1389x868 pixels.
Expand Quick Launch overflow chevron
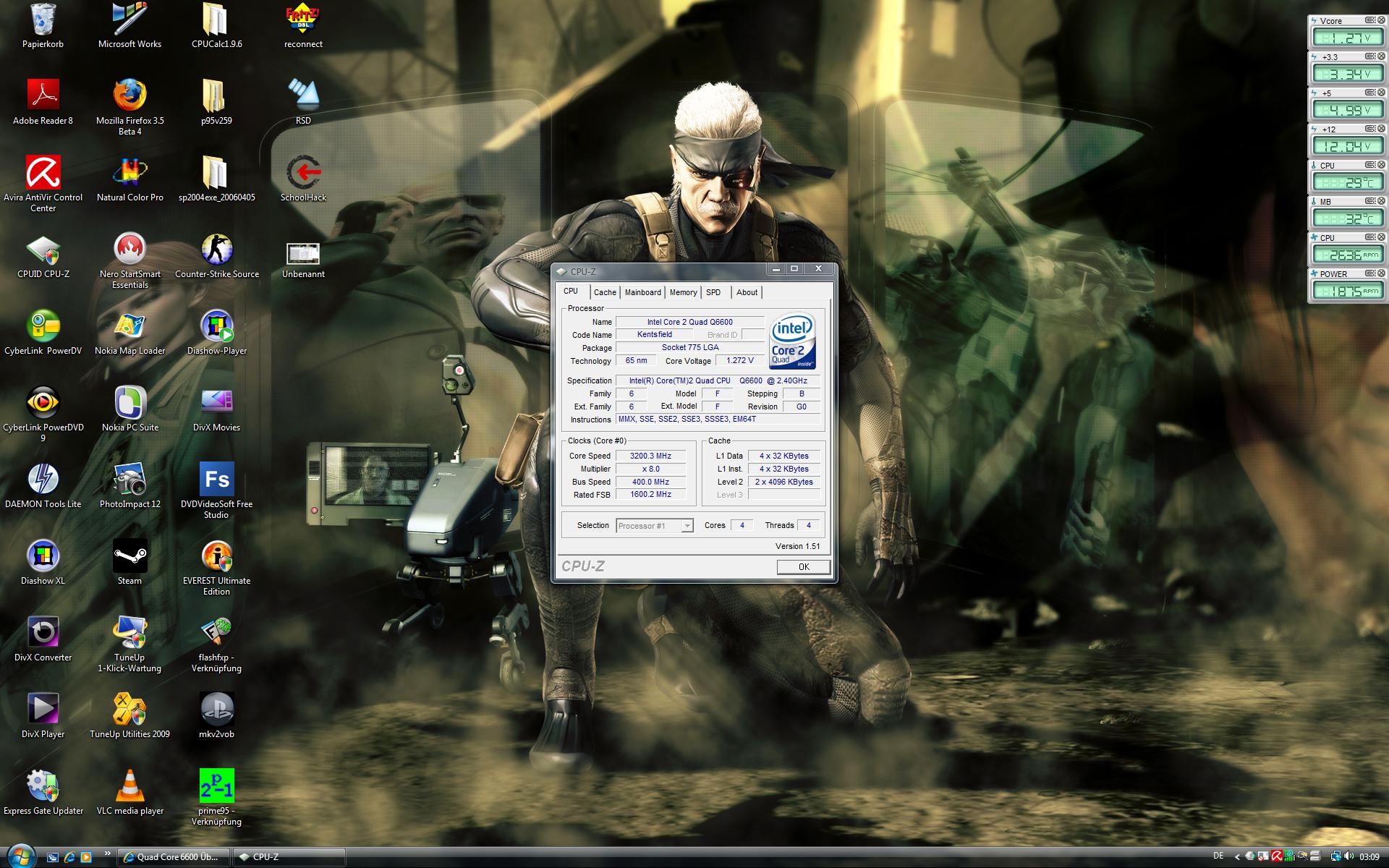click(x=107, y=854)
